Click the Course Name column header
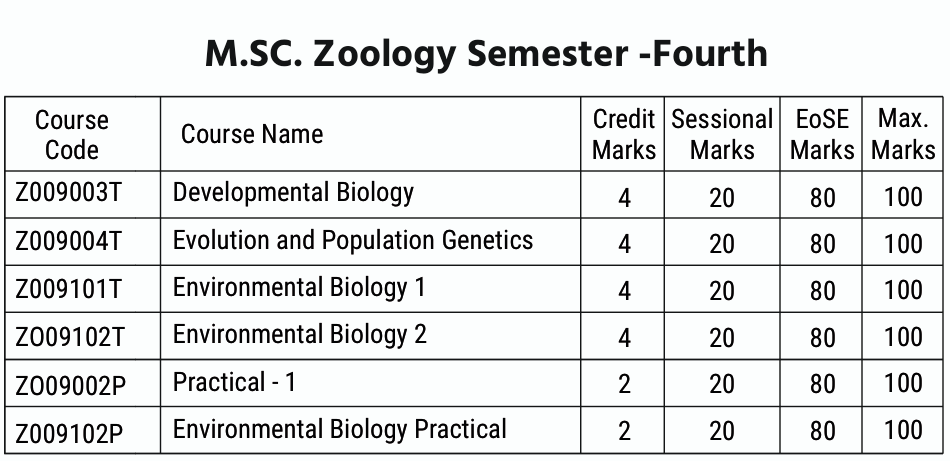This screenshot has width=950, height=461. coord(252,135)
